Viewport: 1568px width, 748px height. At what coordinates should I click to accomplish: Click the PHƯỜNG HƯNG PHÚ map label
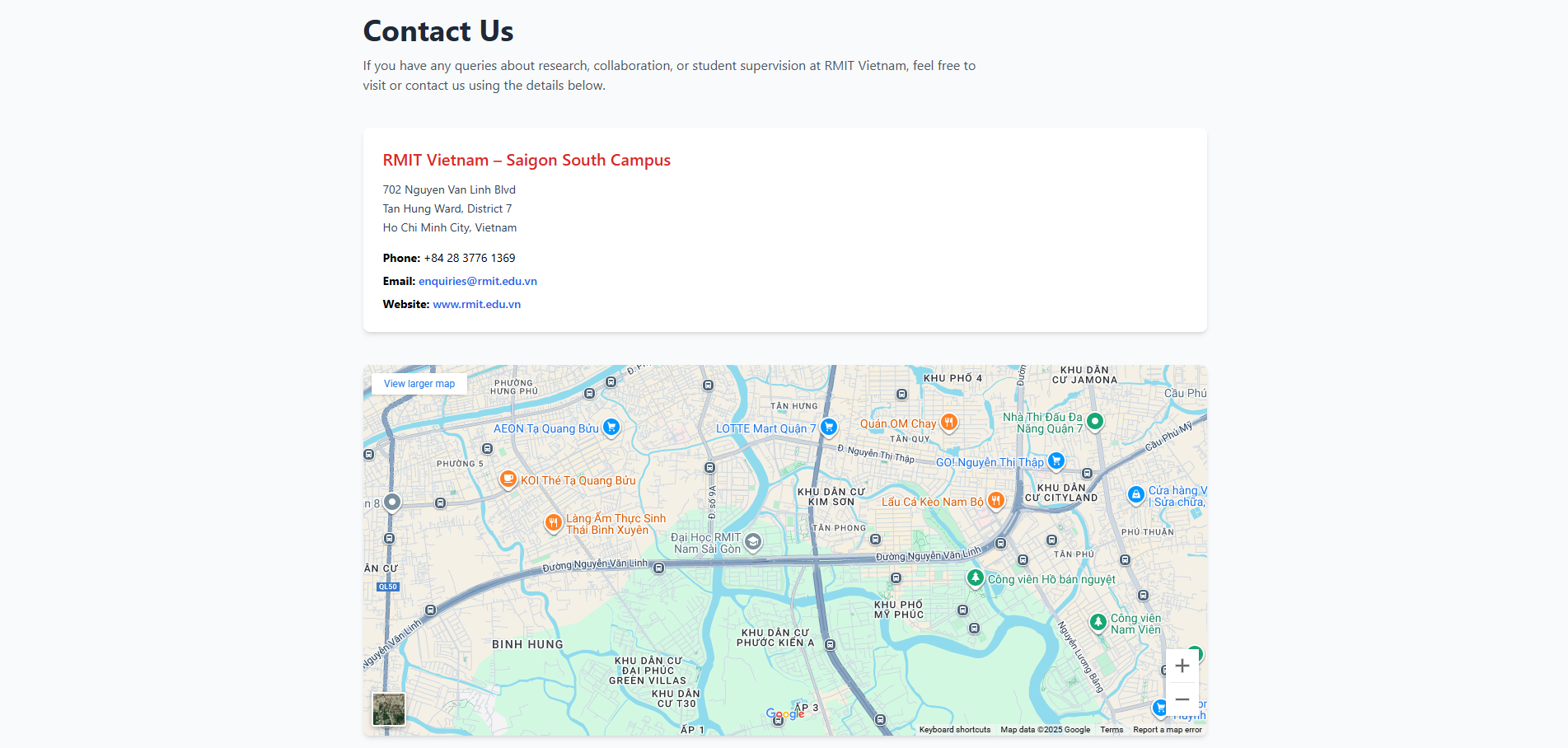[x=514, y=386]
